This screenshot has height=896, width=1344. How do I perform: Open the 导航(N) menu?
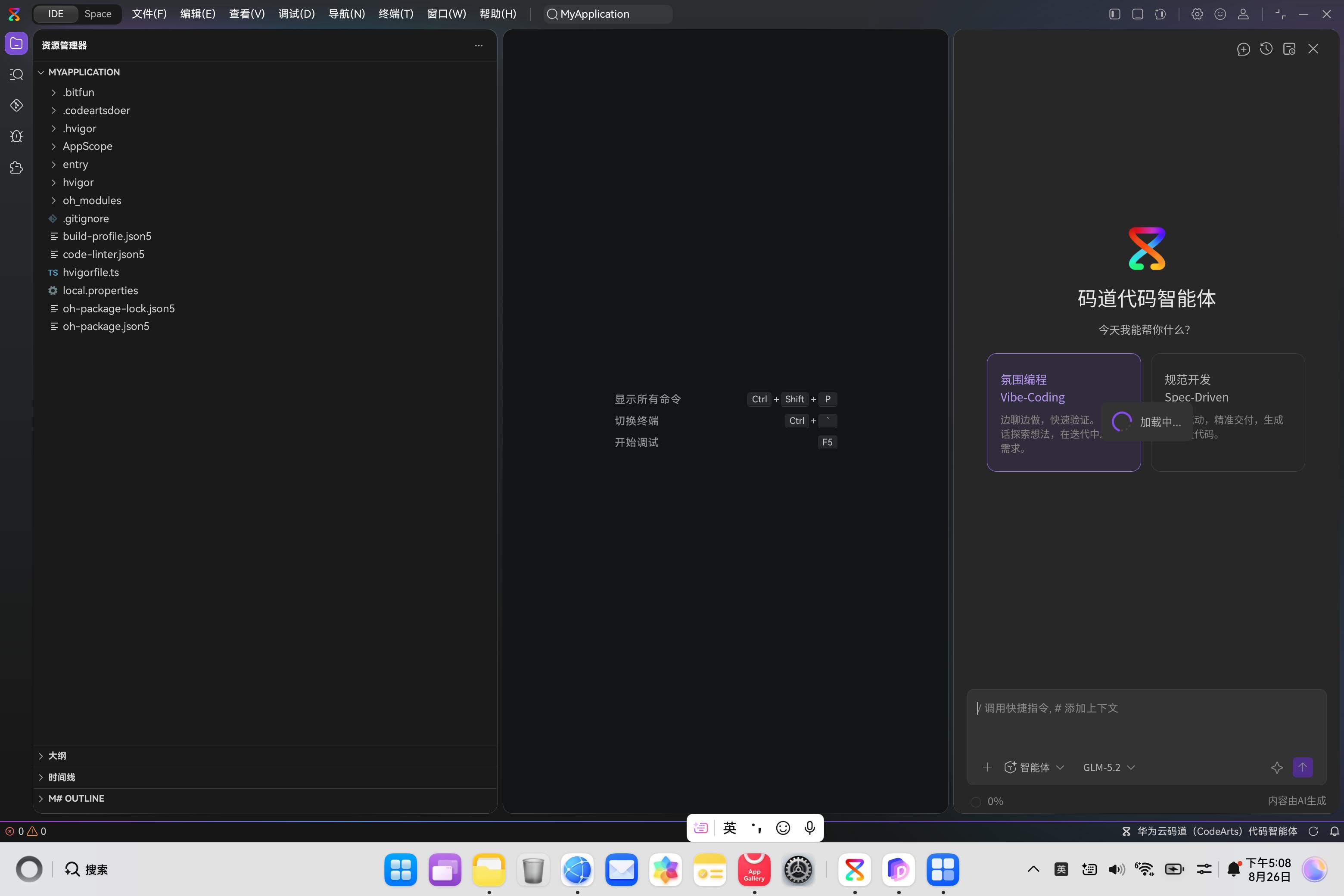[346, 14]
